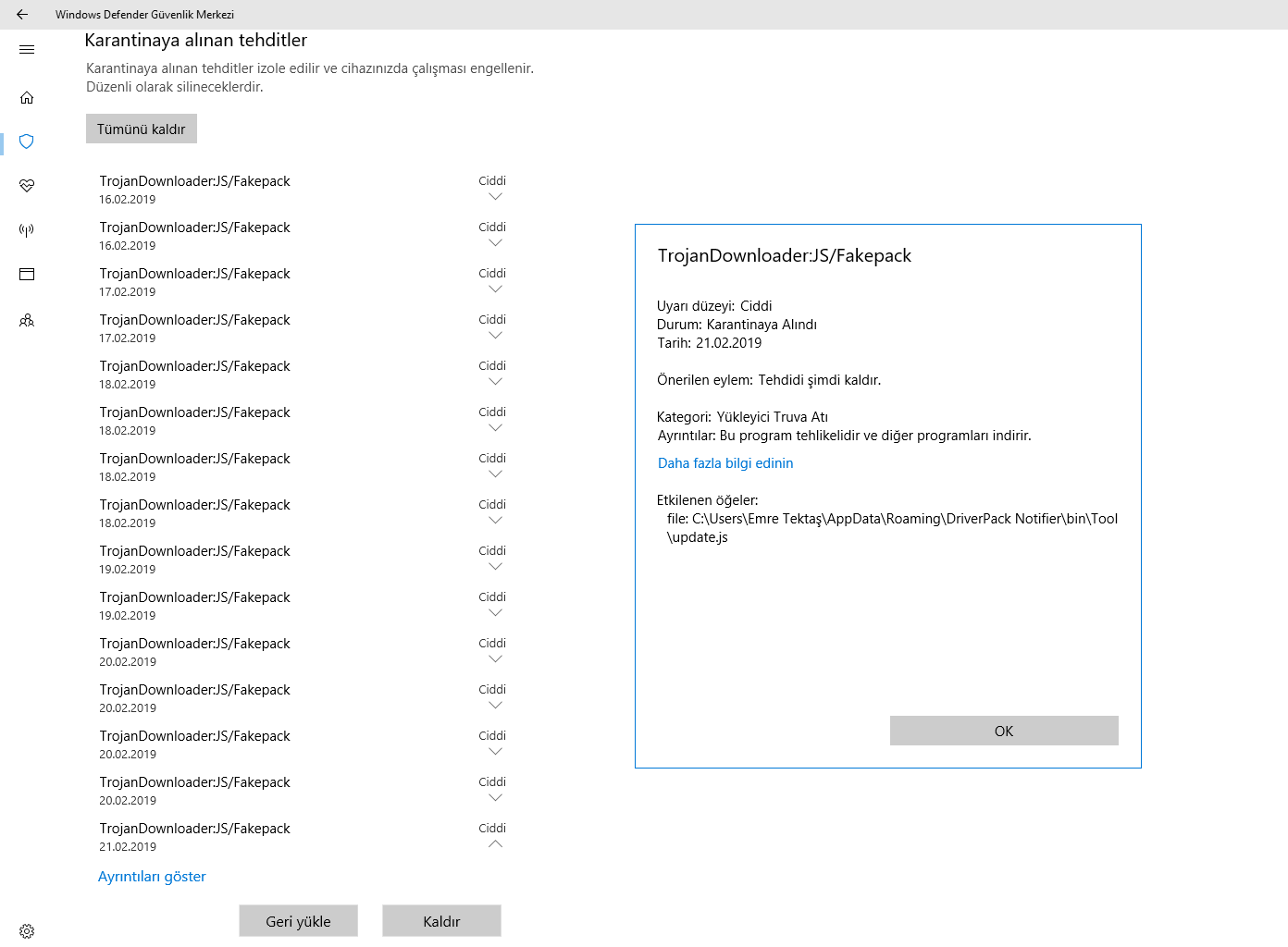Open the app and browser control icon
Viewport: 1288px width, 947px height.
27,274
